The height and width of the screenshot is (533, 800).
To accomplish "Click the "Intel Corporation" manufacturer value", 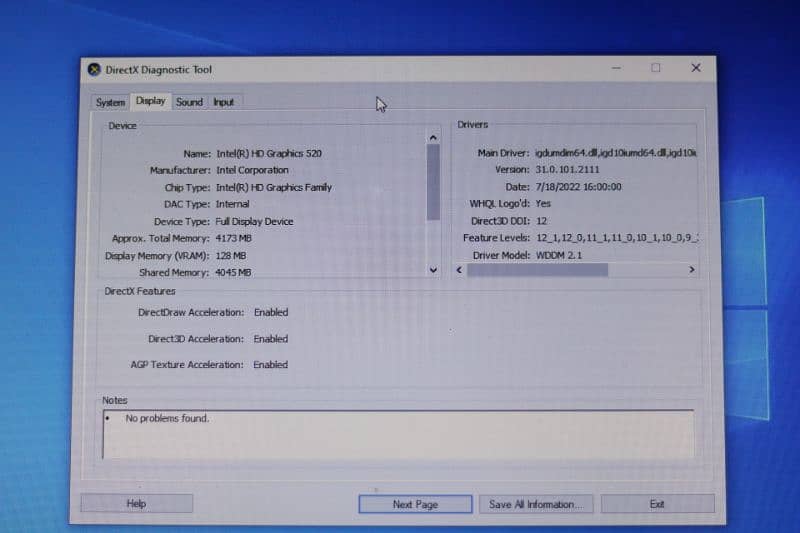I will pyautogui.click(x=252, y=170).
